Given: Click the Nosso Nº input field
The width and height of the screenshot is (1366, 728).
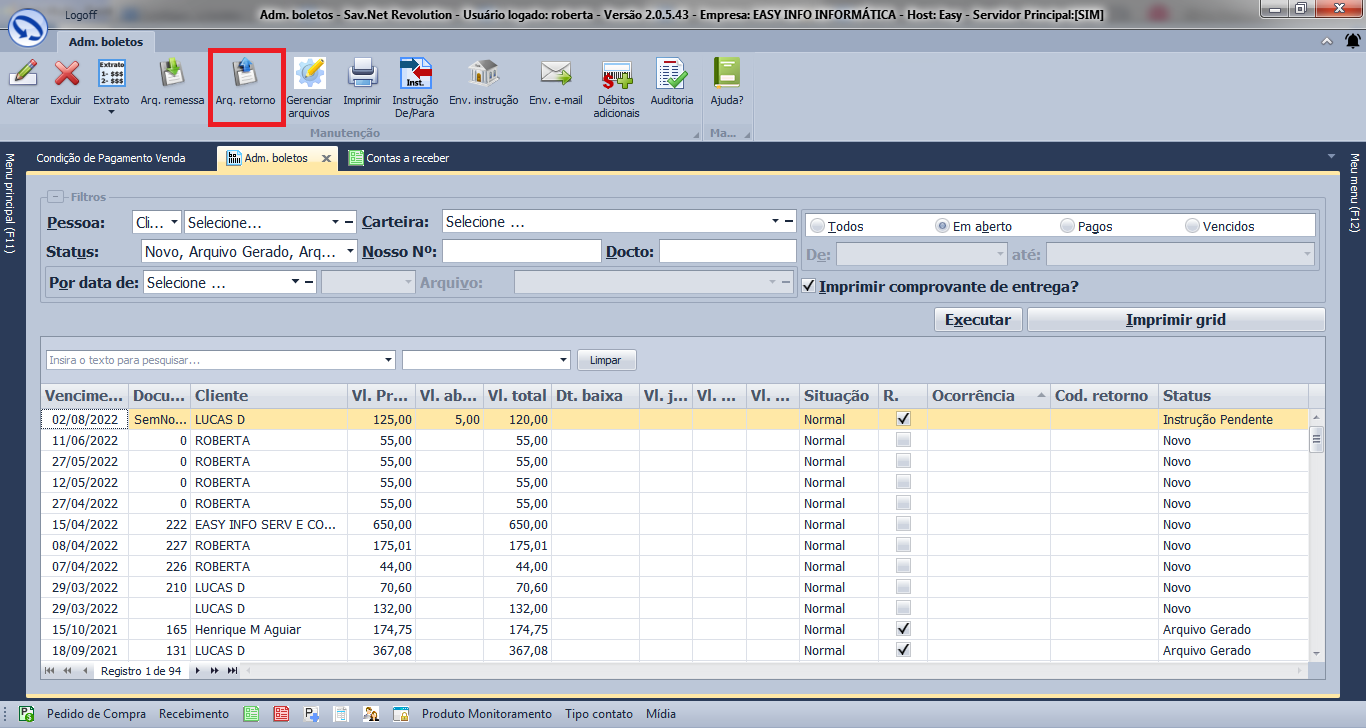Looking at the screenshot, I should click(x=521, y=252).
